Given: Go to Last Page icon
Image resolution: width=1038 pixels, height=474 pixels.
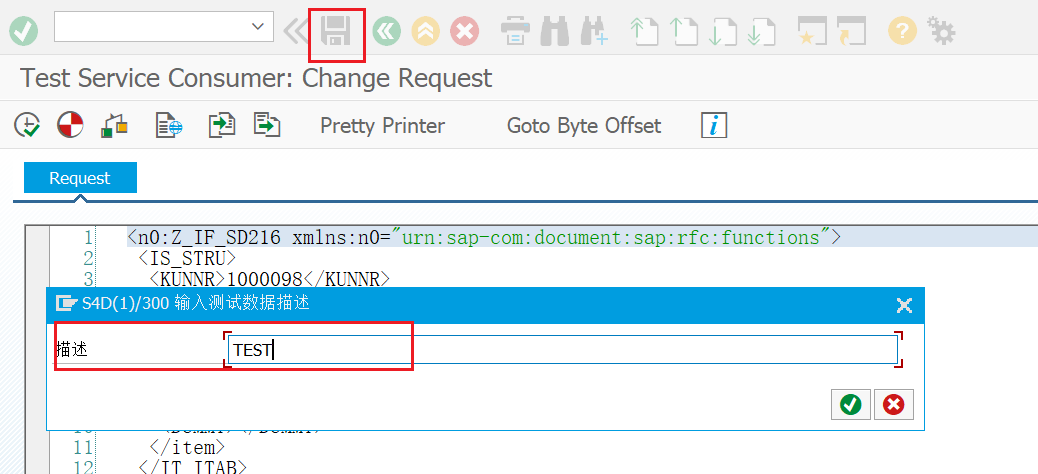Looking at the screenshot, I should click(761, 31).
